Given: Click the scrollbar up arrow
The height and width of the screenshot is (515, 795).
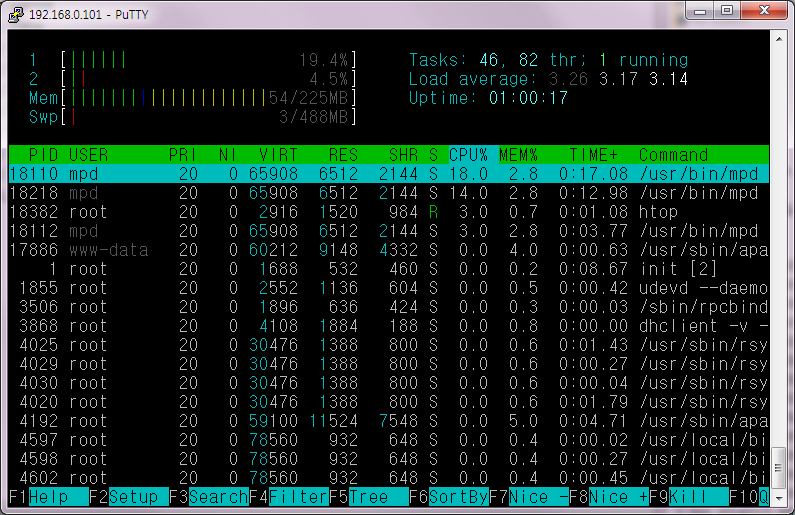Looking at the screenshot, I should [x=778, y=39].
